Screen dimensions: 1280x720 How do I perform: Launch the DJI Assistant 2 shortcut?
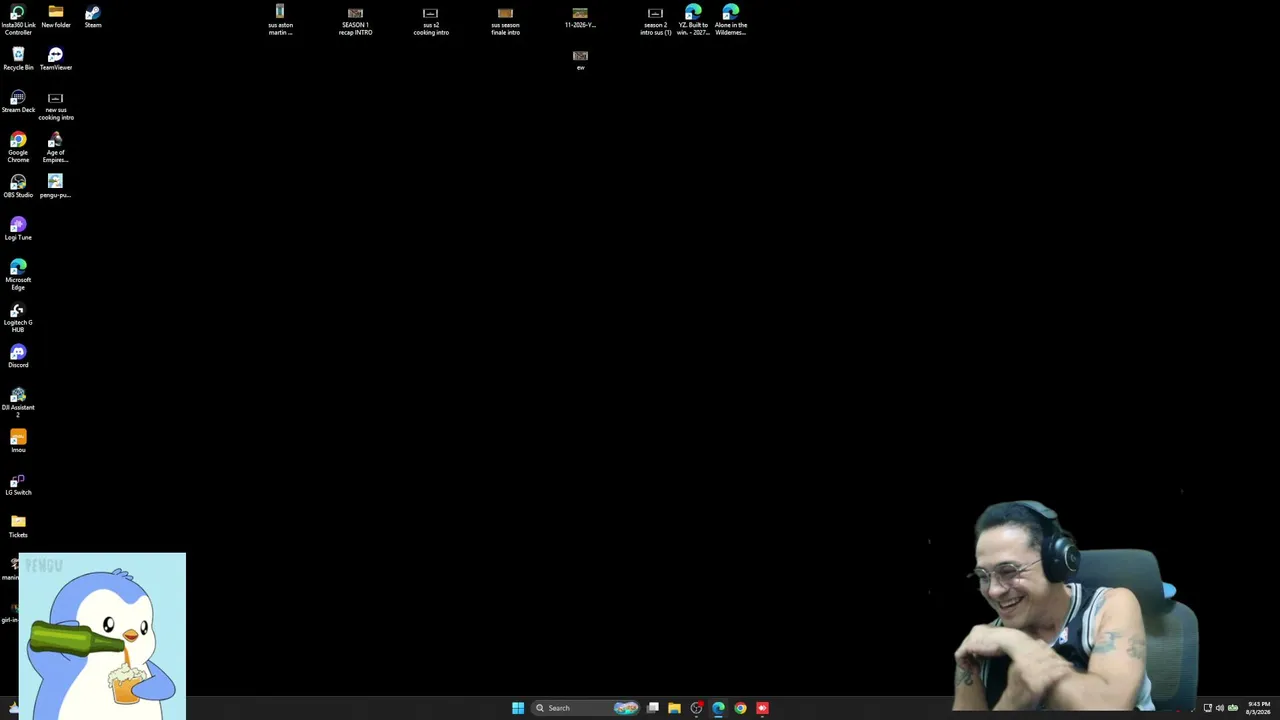18,402
